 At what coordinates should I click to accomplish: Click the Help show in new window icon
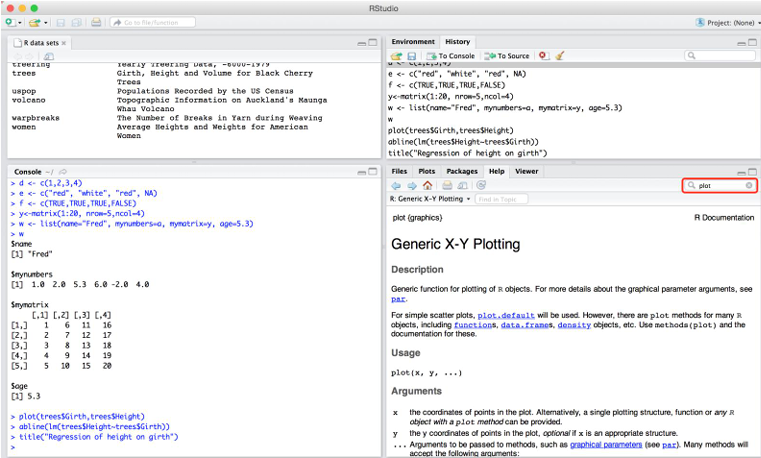(463, 185)
